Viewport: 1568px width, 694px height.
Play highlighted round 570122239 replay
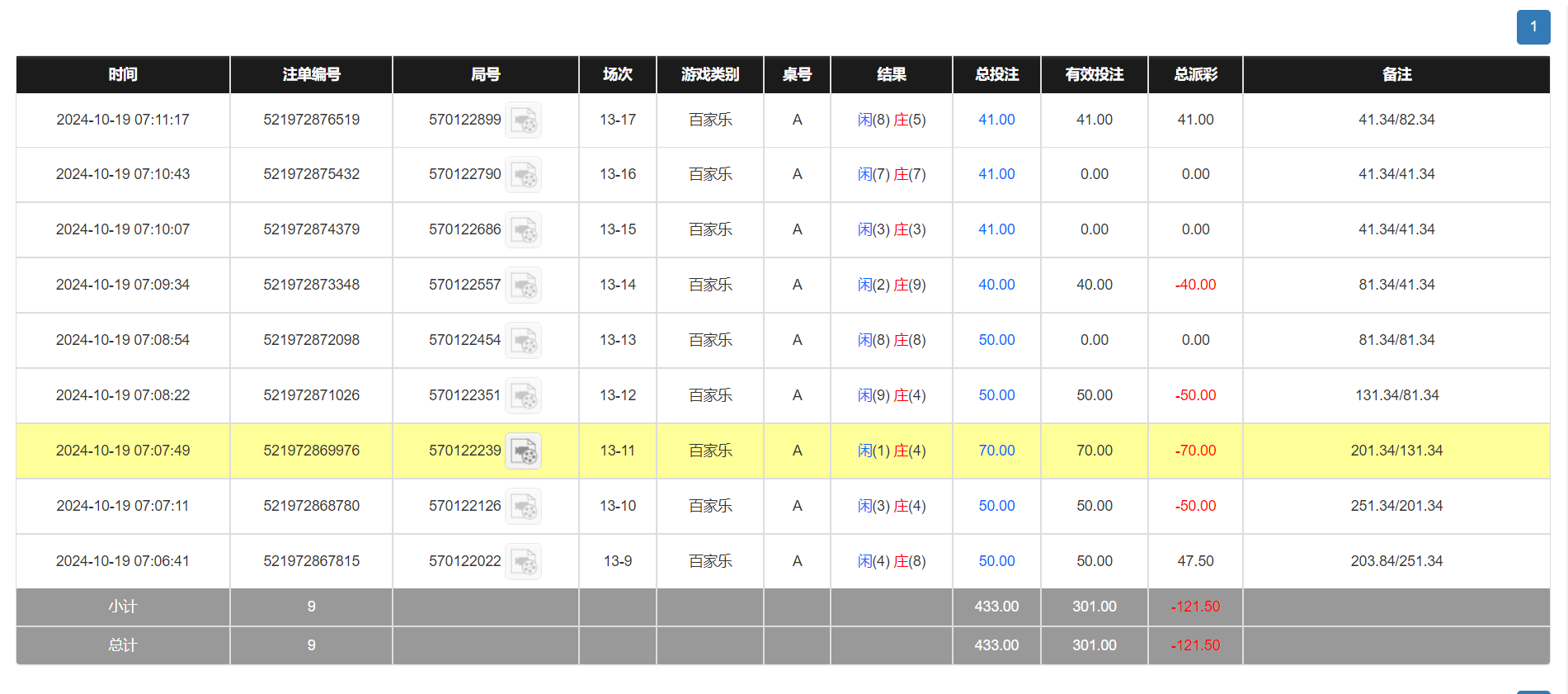523,451
